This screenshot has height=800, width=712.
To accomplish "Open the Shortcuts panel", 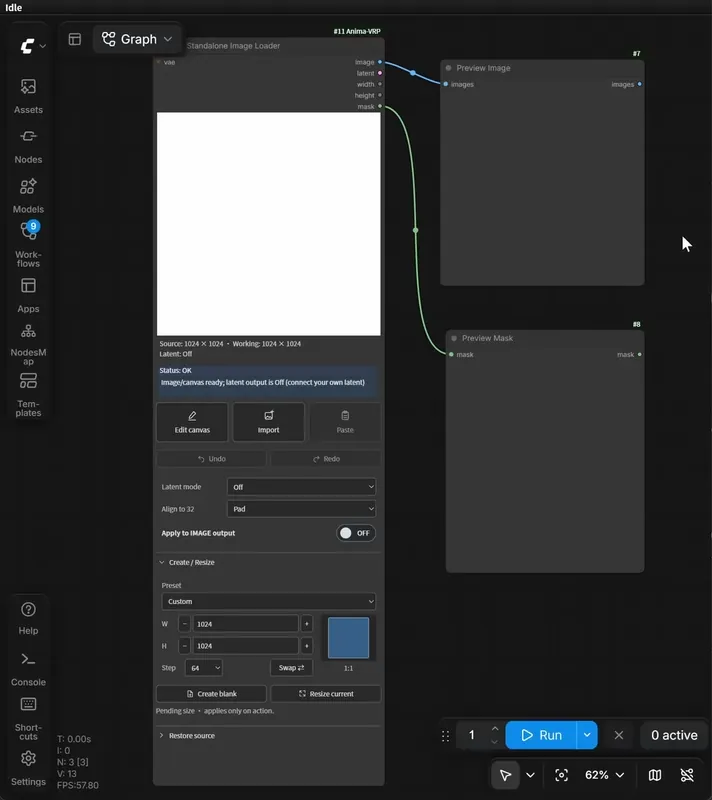I will click(x=28, y=718).
